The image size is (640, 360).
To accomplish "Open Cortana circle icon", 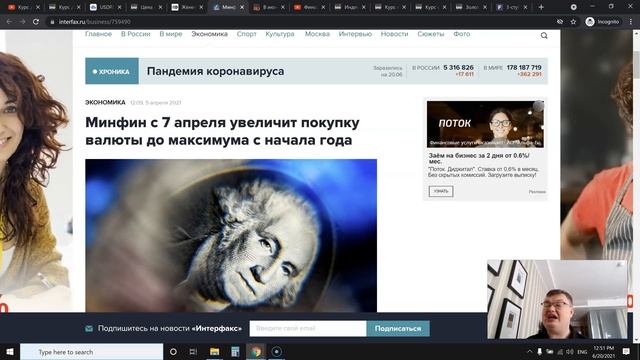I will coord(173,351).
